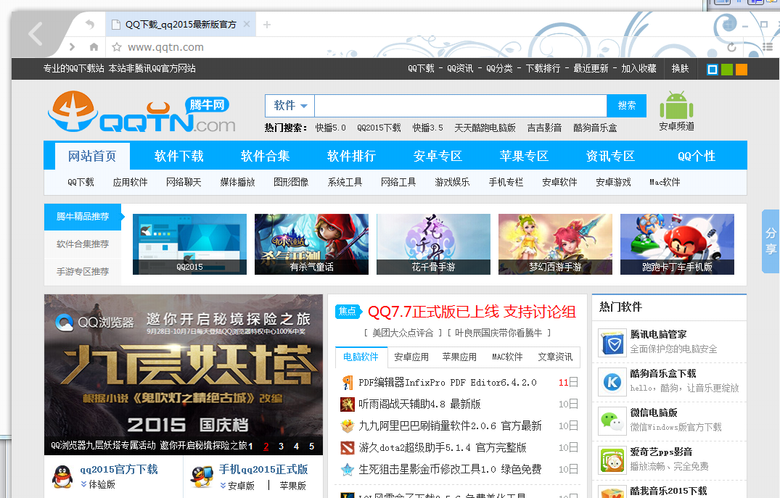Image resolution: width=780 pixels, height=498 pixels.
Task: Click the search text input field
Action: click(x=461, y=105)
